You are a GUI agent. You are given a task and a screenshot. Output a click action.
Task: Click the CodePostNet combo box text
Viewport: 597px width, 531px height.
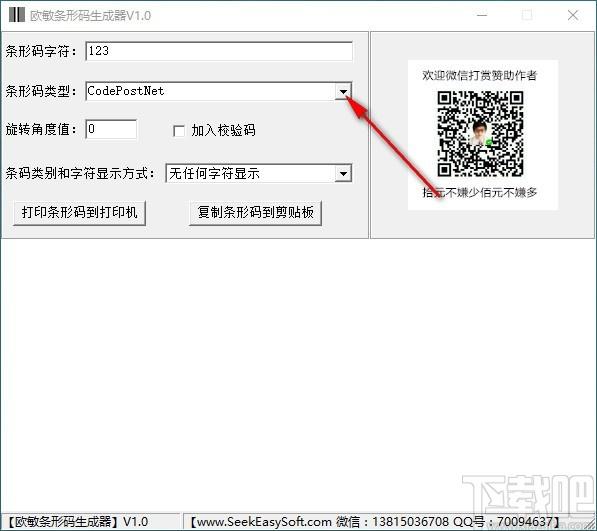pyautogui.click(x=126, y=91)
